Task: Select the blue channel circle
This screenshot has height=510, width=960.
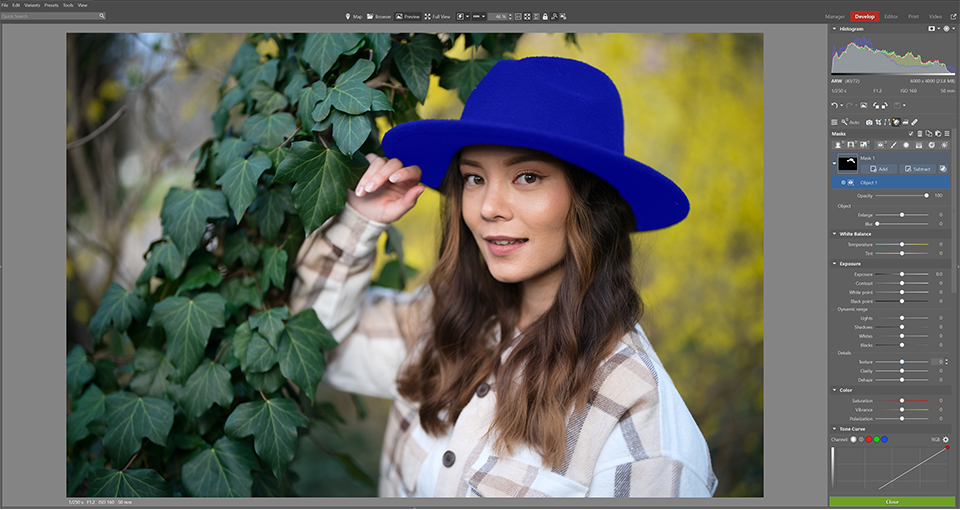Action: tap(884, 439)
